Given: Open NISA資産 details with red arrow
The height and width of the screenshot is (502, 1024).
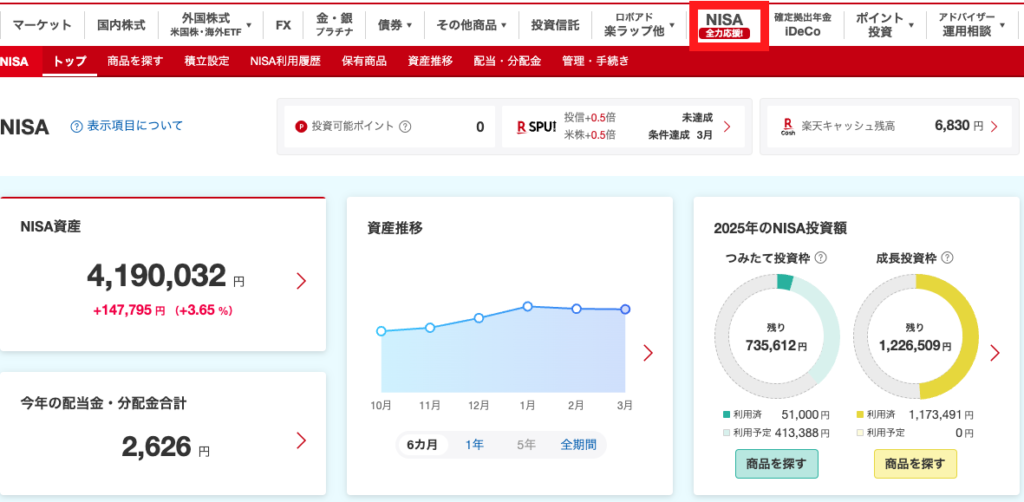Looking at the screenshot, I should [301, 281].
